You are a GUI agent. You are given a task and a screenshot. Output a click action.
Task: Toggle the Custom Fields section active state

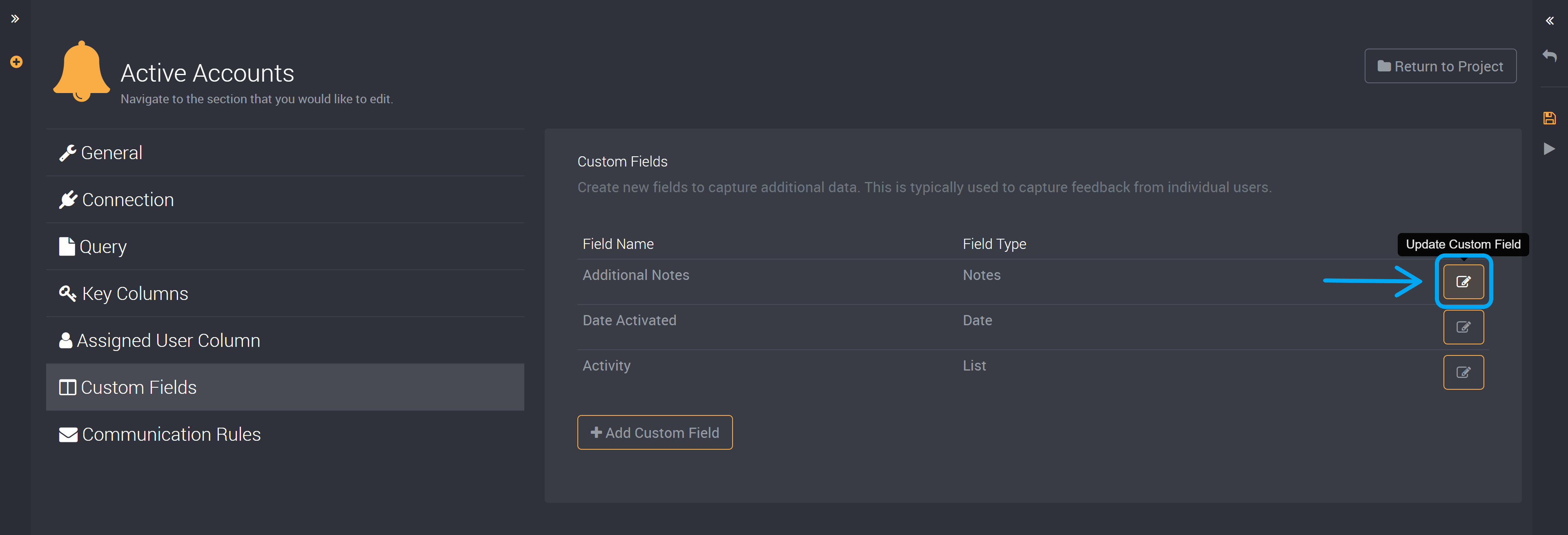pyautogui.click(x=285, y=387)
